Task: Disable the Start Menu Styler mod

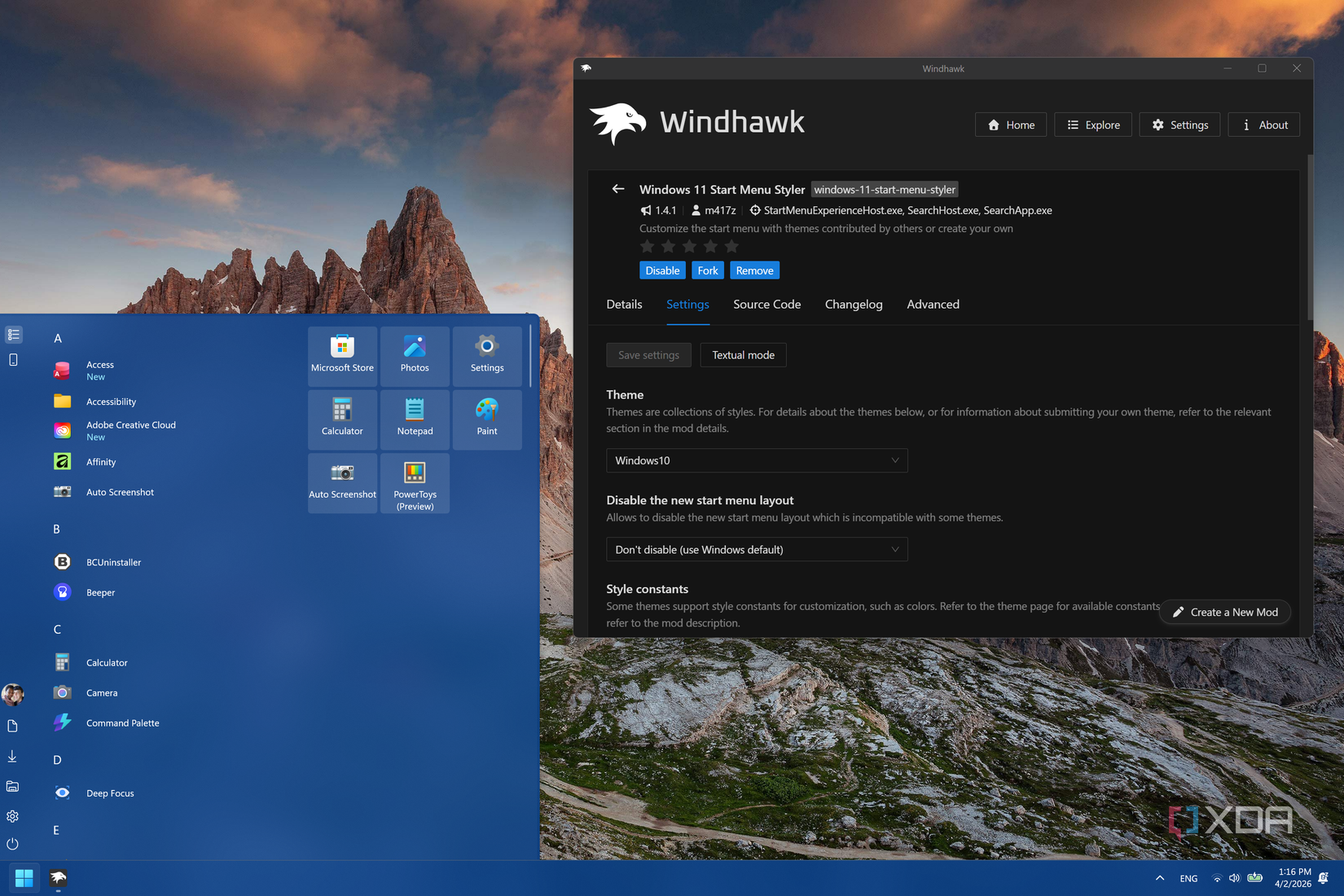Action: (x=662, y=270)
